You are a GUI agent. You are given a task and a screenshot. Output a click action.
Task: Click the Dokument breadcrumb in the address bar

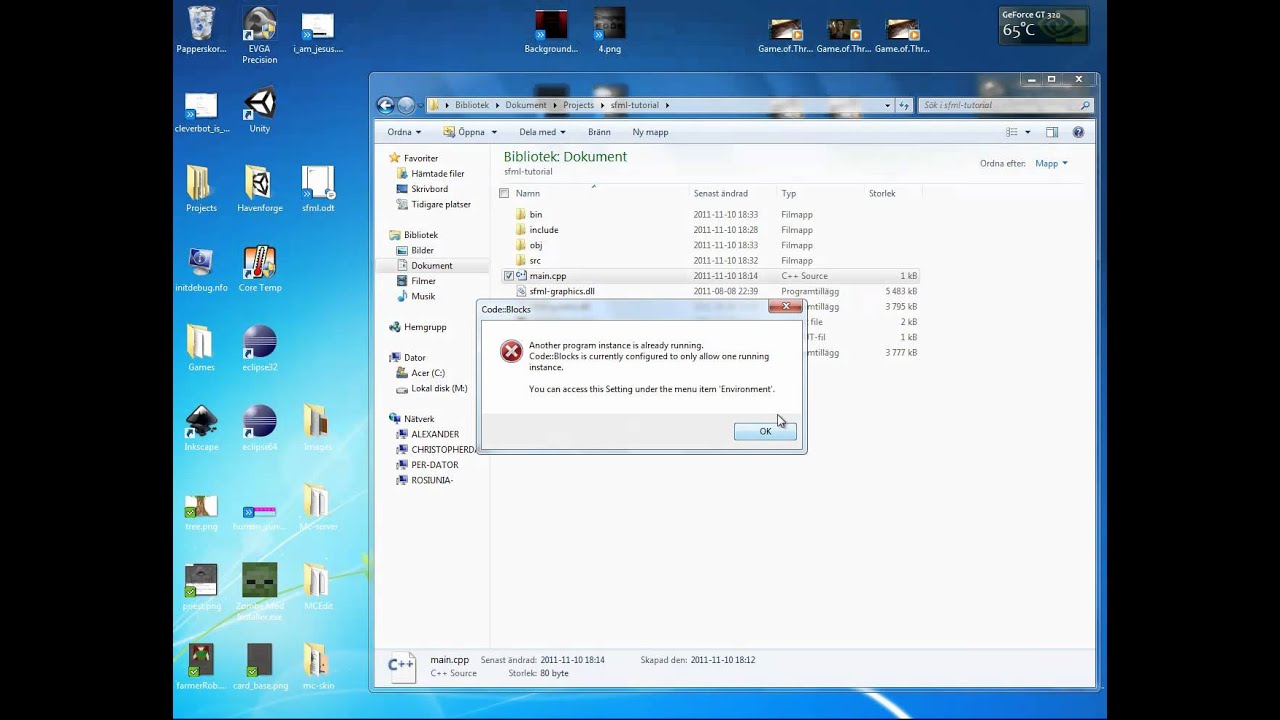coord(526,105)
